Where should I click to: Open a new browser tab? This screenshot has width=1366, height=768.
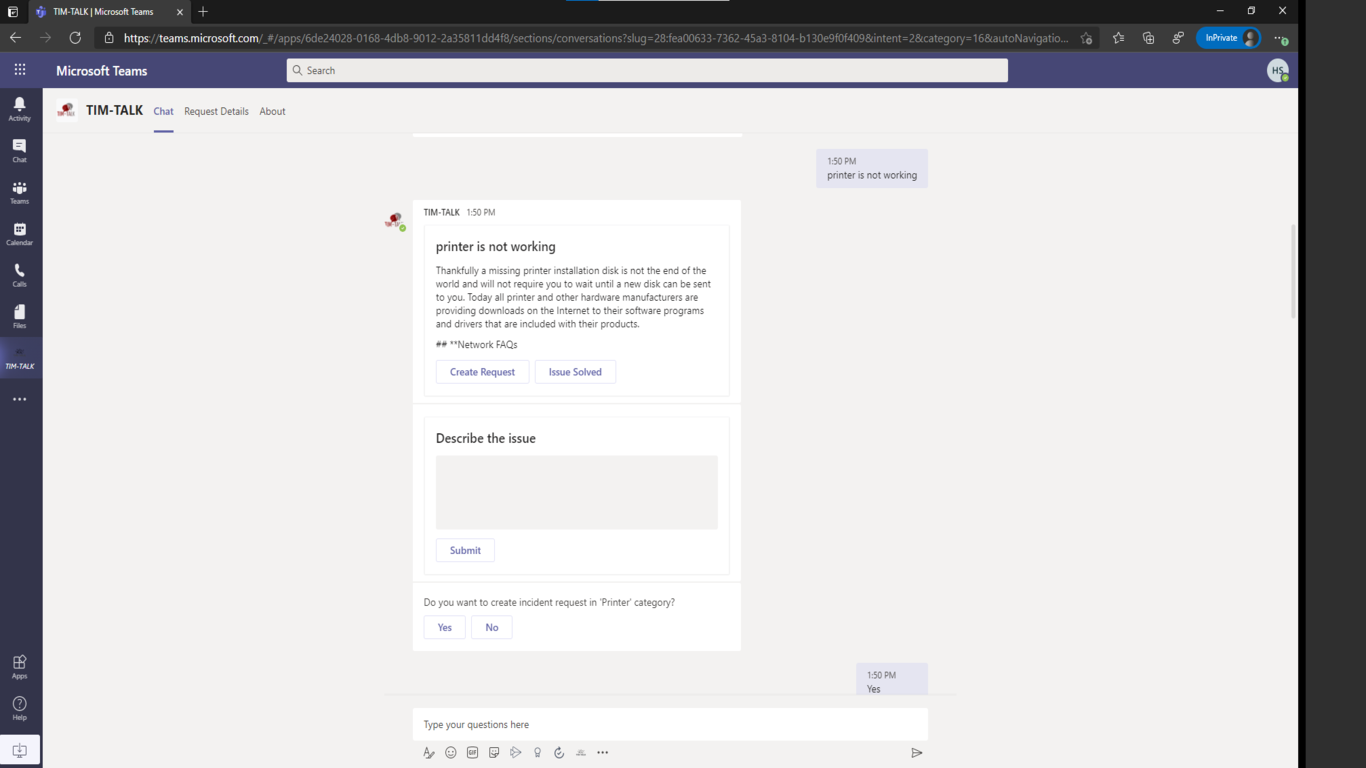tap(203, 12)
